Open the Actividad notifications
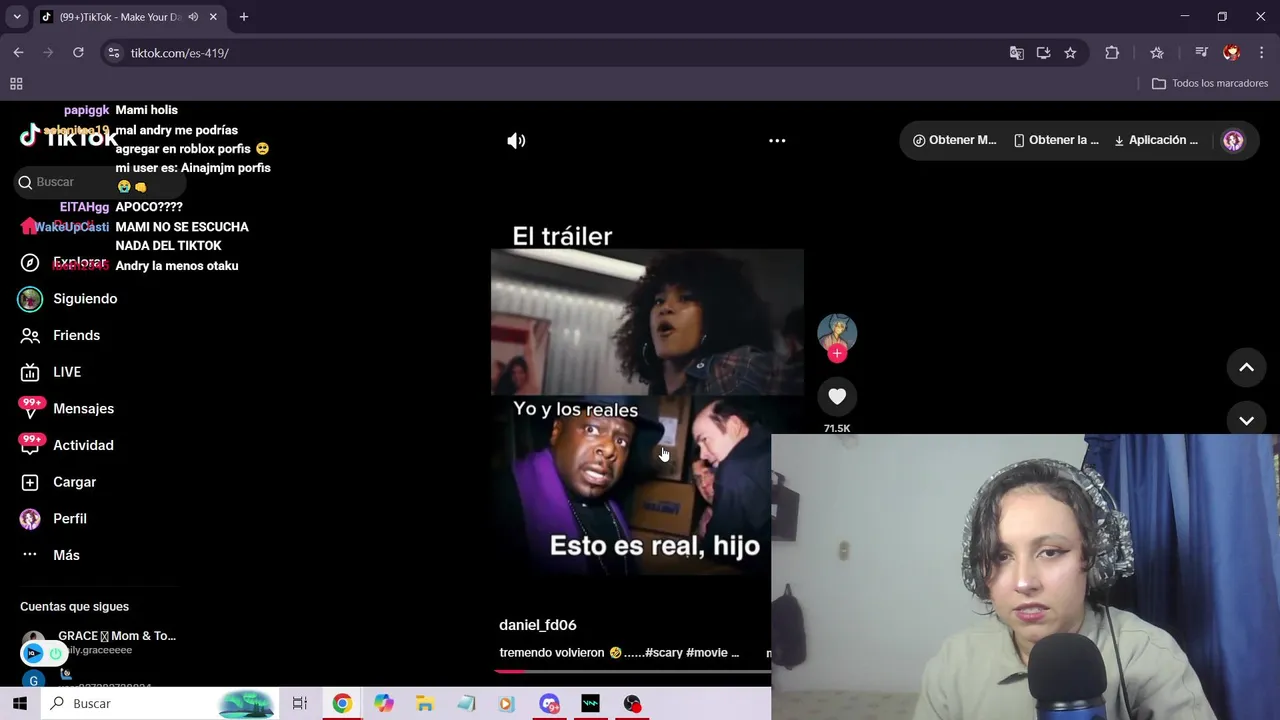 (x=66, y=445)
